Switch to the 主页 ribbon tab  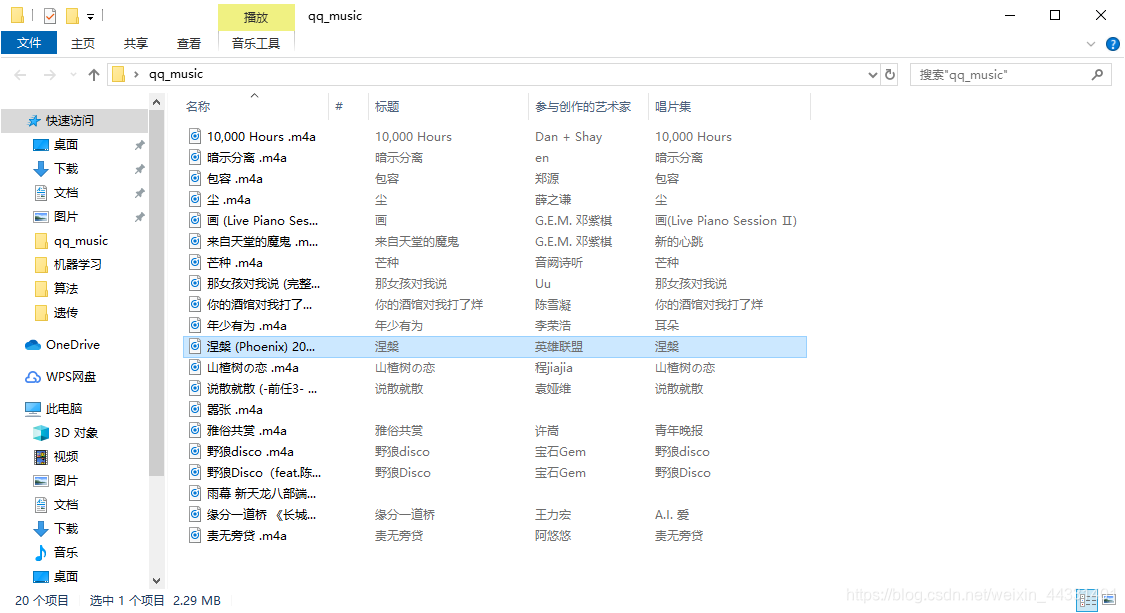[x=83, y=43]
